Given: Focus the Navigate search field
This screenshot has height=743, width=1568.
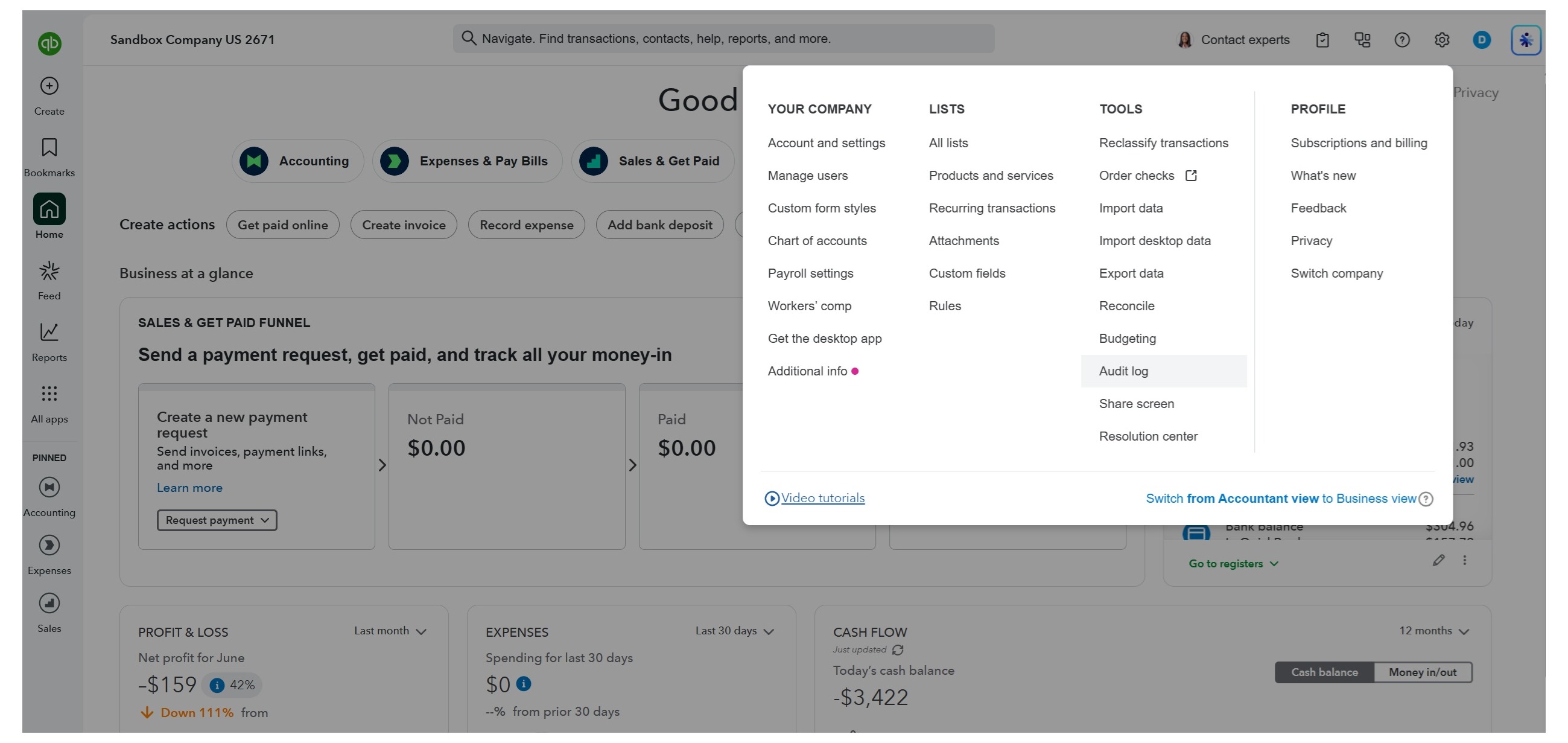Looking at the screenshot, I should click(723, 39).
